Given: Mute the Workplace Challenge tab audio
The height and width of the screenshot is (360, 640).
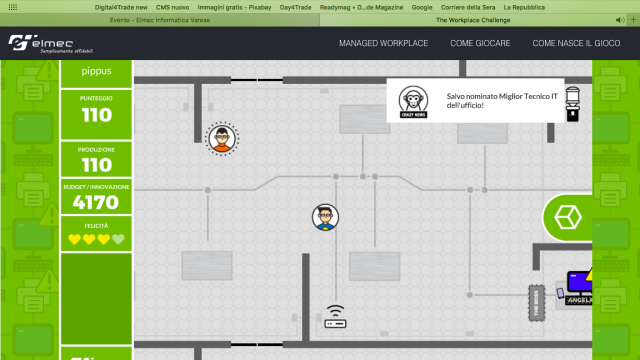Looking at the screenshot, I should pos(620,20).
